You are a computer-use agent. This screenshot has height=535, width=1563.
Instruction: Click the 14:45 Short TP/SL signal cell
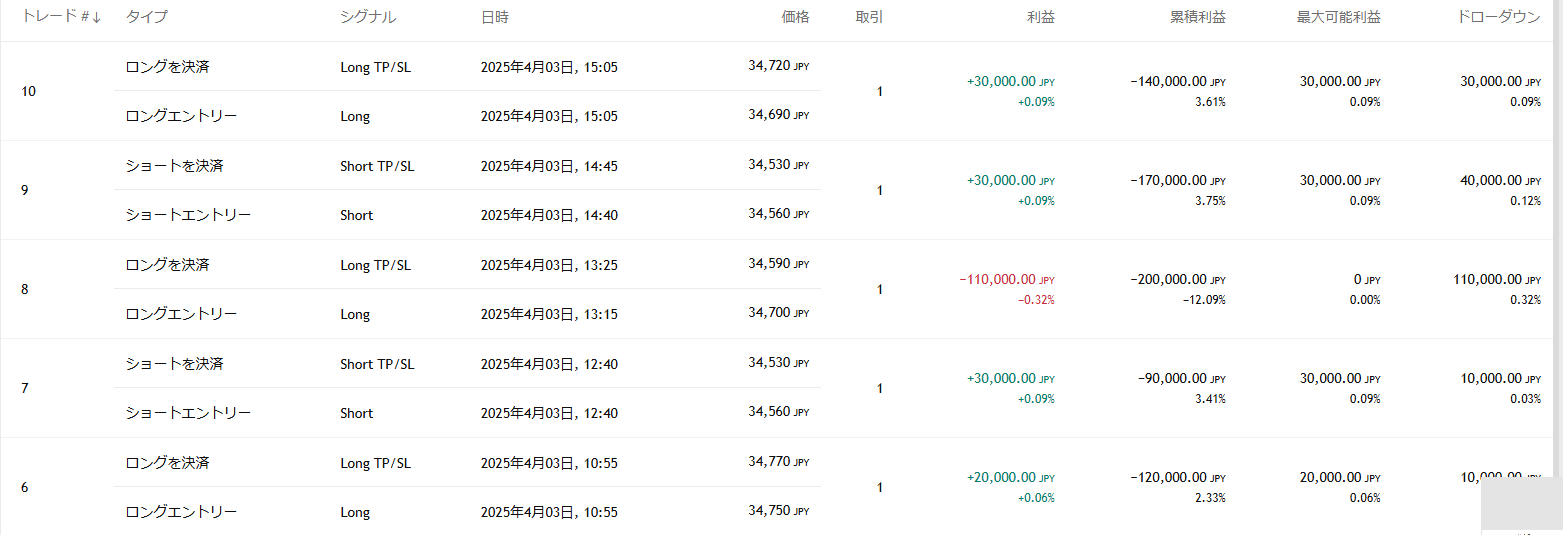(x=376, y=166)
